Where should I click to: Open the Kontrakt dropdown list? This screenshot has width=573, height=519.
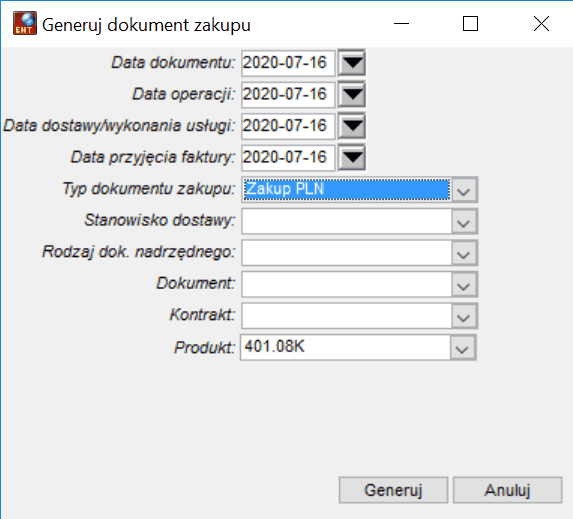(464, 316)
